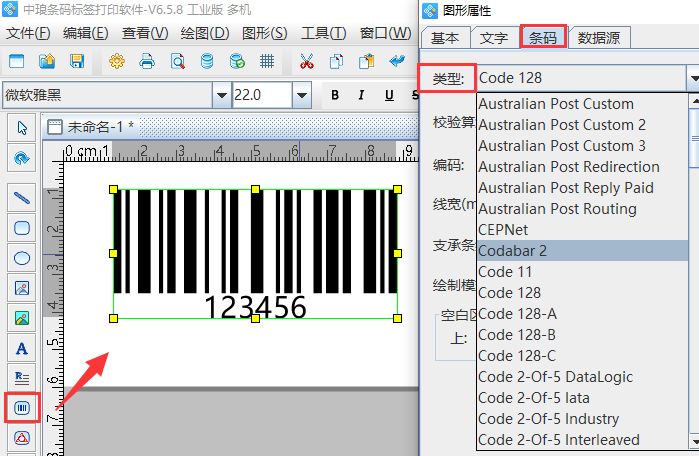Screen dimensions: 699x456
Task: Choose Code 2-Of-5 Iata
Action: (x=582, y=398)
